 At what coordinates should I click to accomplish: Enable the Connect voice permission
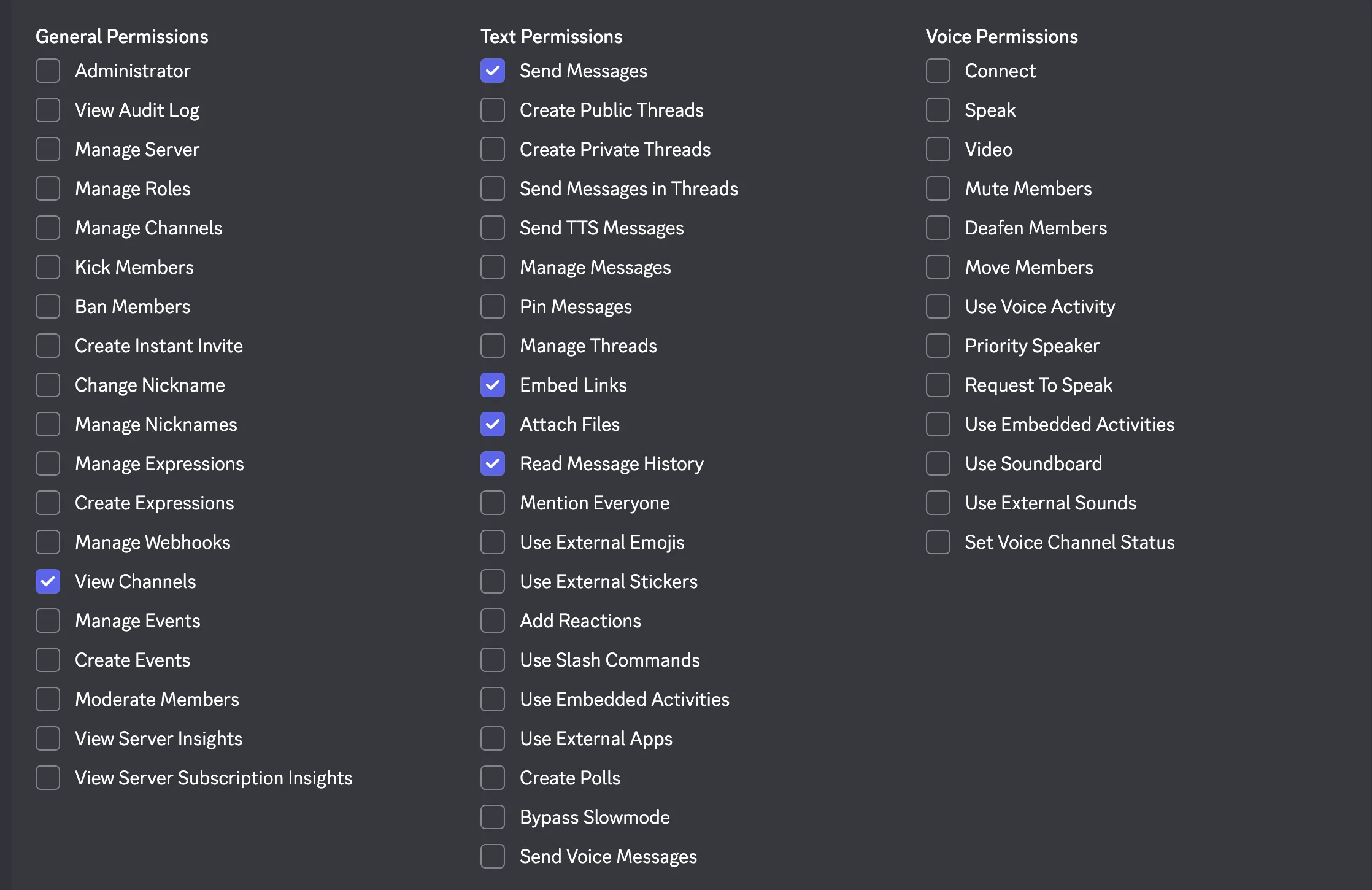938,71
